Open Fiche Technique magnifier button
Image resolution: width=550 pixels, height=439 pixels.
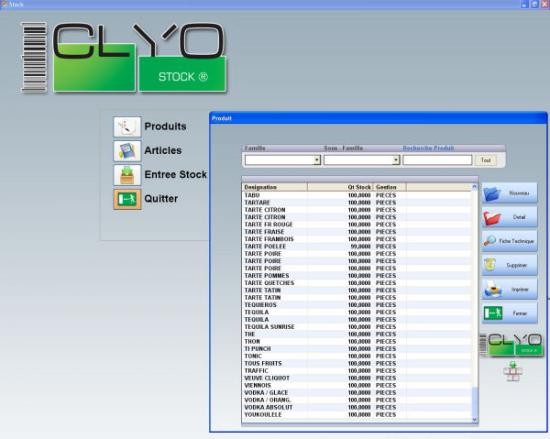point(509,241)
